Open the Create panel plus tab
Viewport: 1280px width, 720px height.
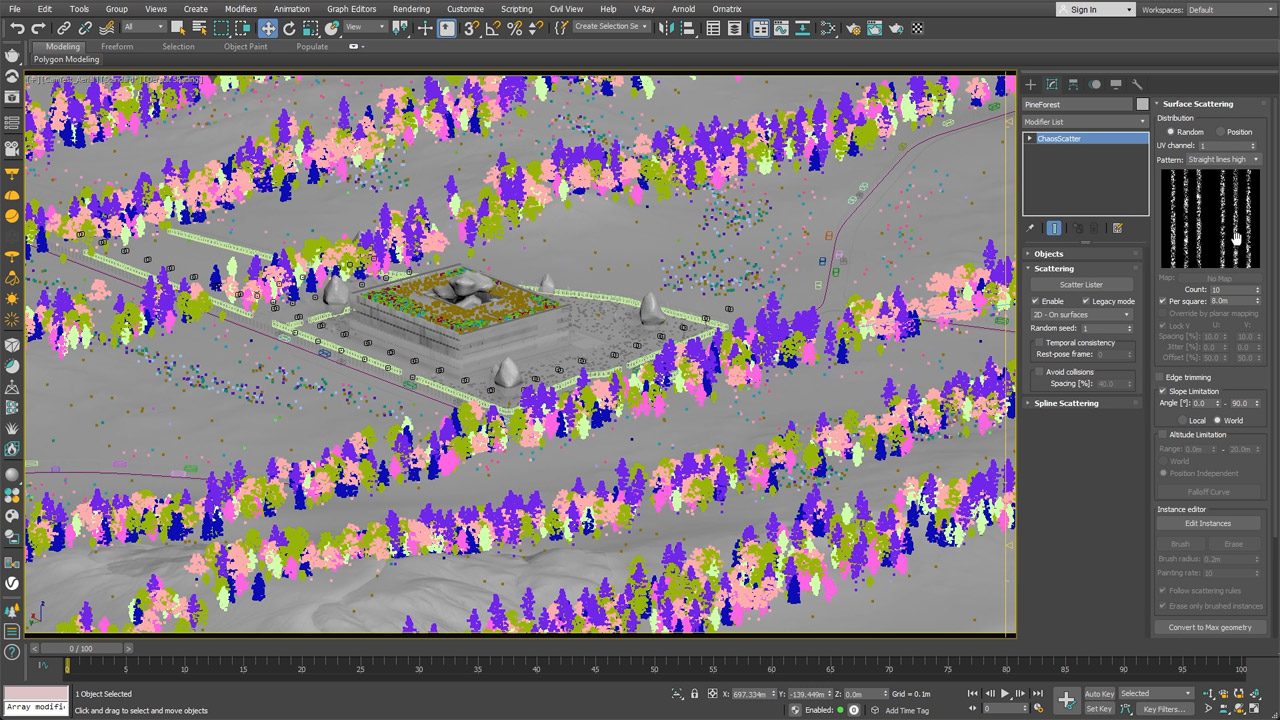[1031, 84]
